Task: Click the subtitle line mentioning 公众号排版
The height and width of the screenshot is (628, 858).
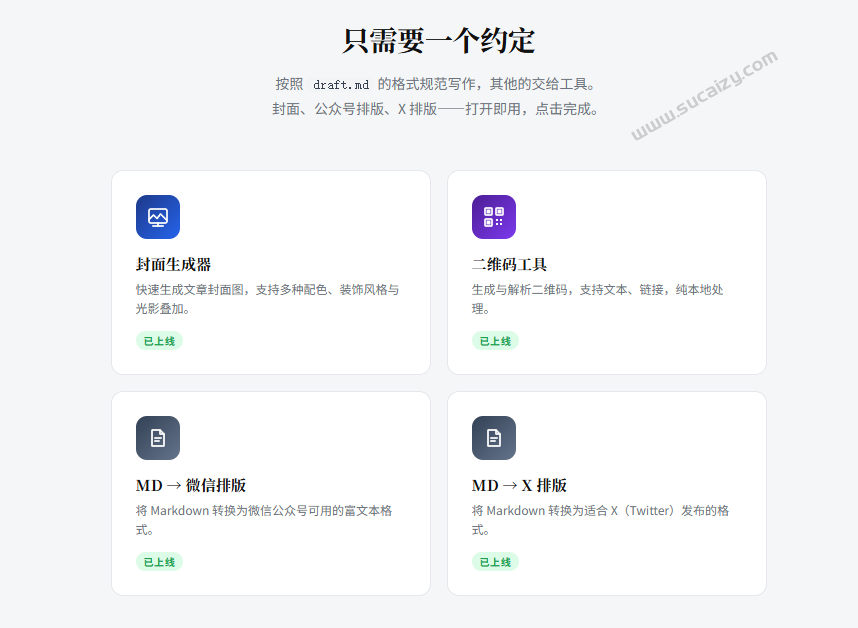Action: point(436,109)
